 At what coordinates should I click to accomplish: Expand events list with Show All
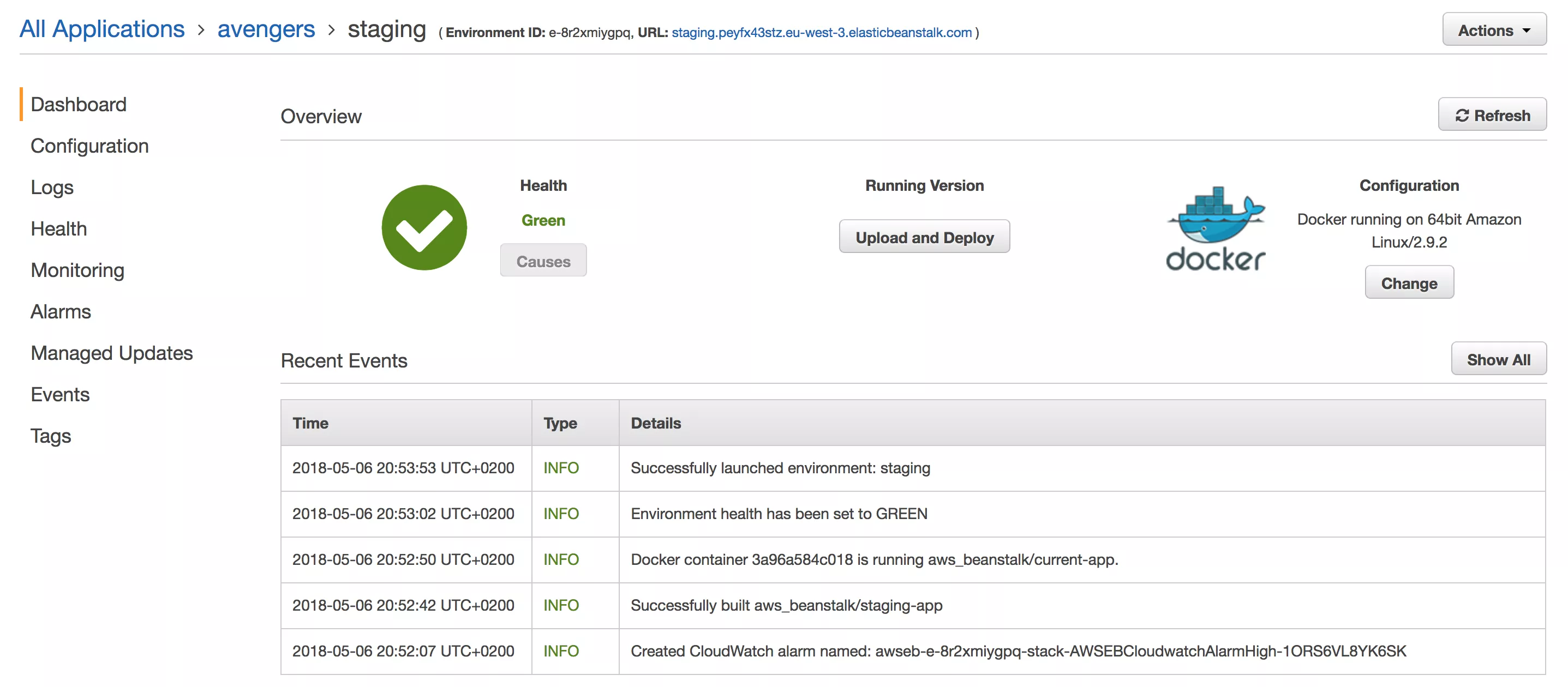[1499, 359]
